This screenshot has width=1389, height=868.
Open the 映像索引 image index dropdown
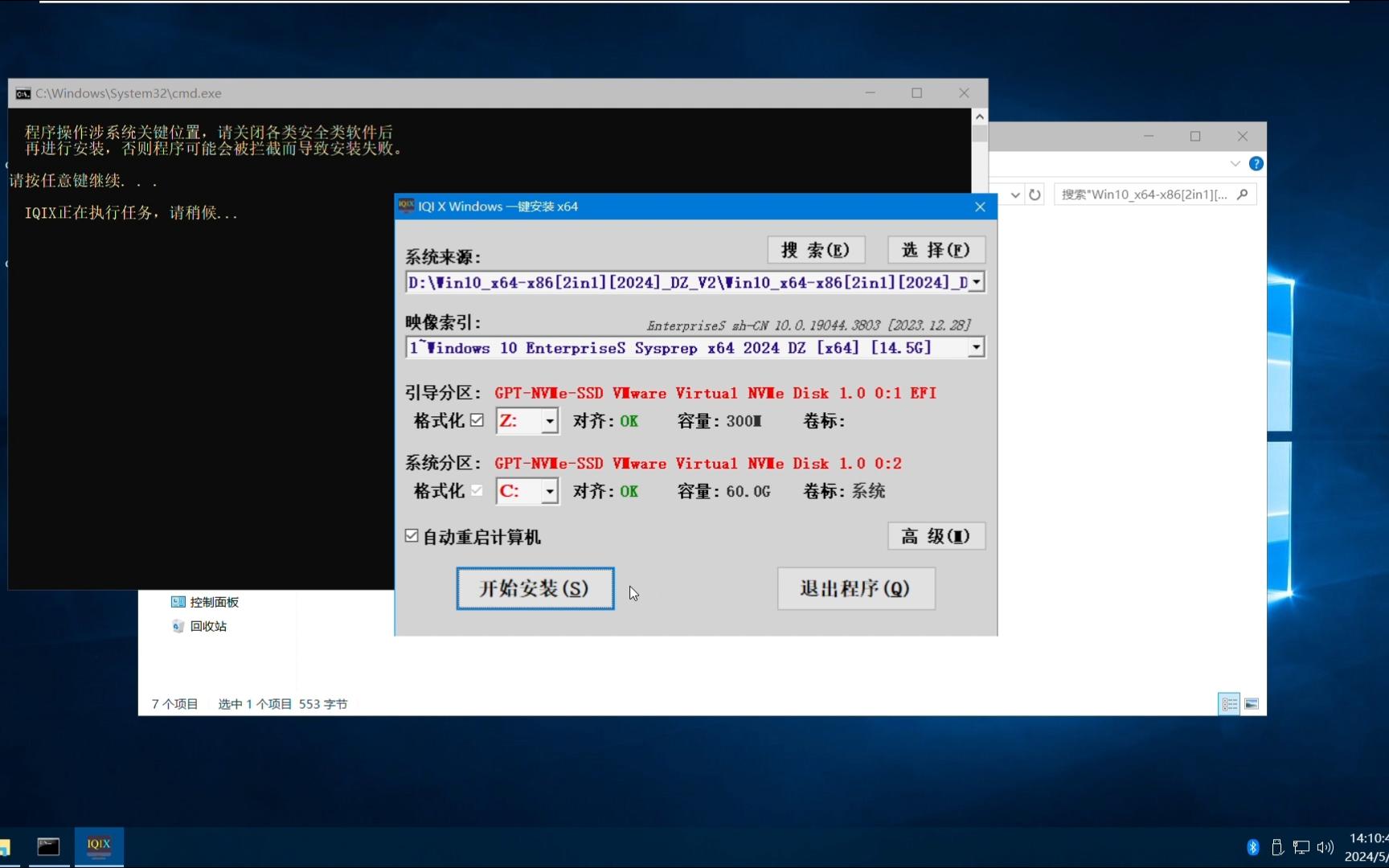click(x=976, y=348)
